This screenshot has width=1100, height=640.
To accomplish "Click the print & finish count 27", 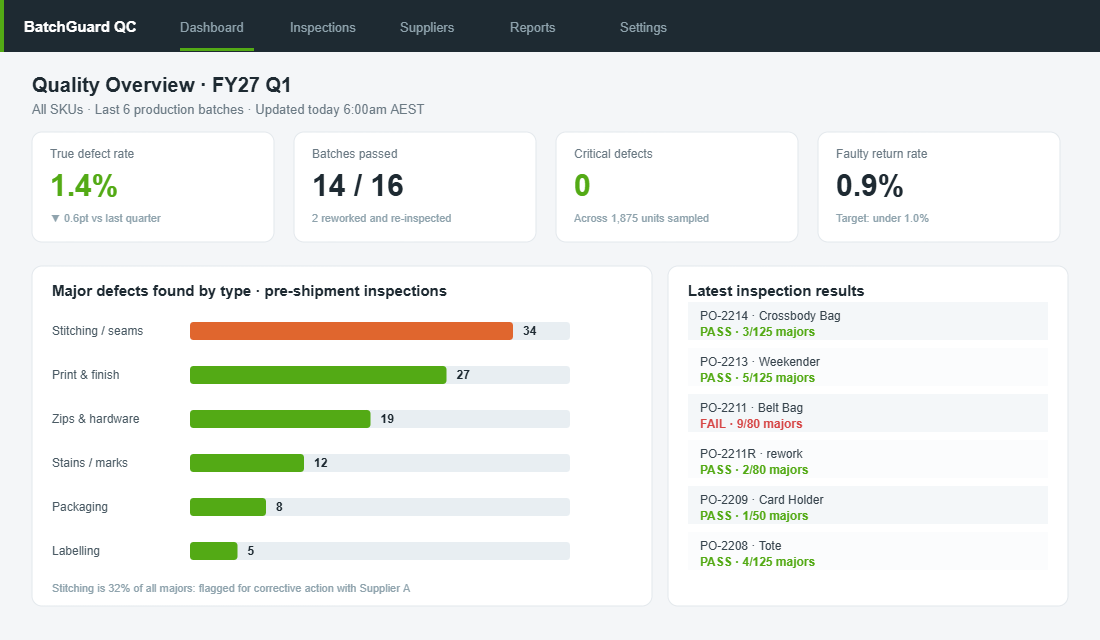I will pos(463,375).
